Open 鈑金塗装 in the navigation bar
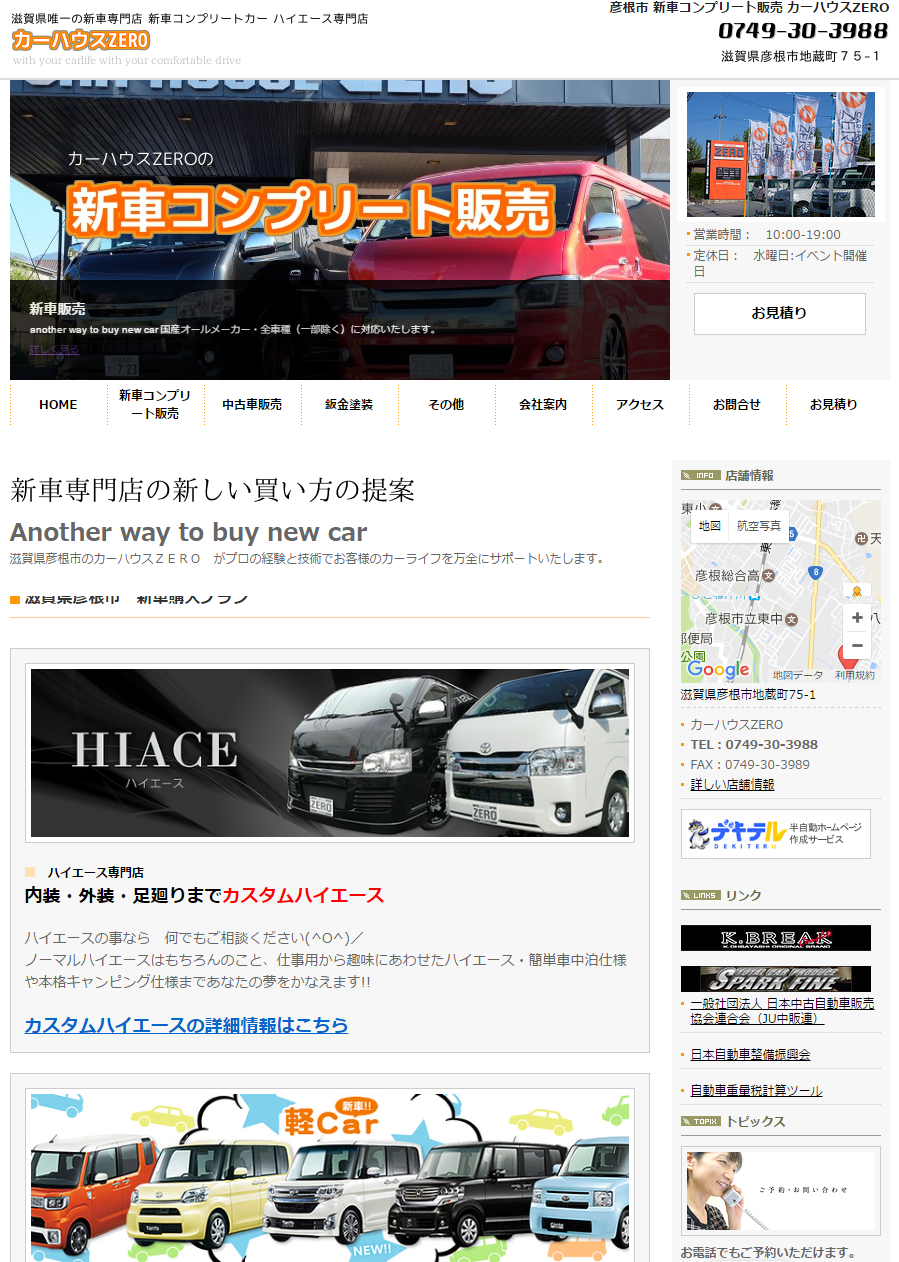Image resolution: width=899 pixels, height=1262 pixels. [349, 405]
